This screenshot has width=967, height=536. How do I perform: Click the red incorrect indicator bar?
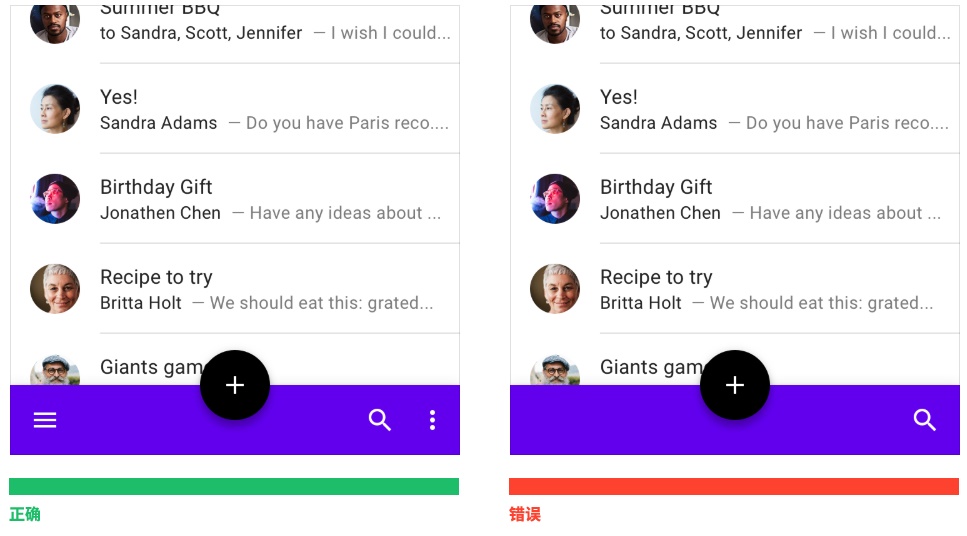734,486
